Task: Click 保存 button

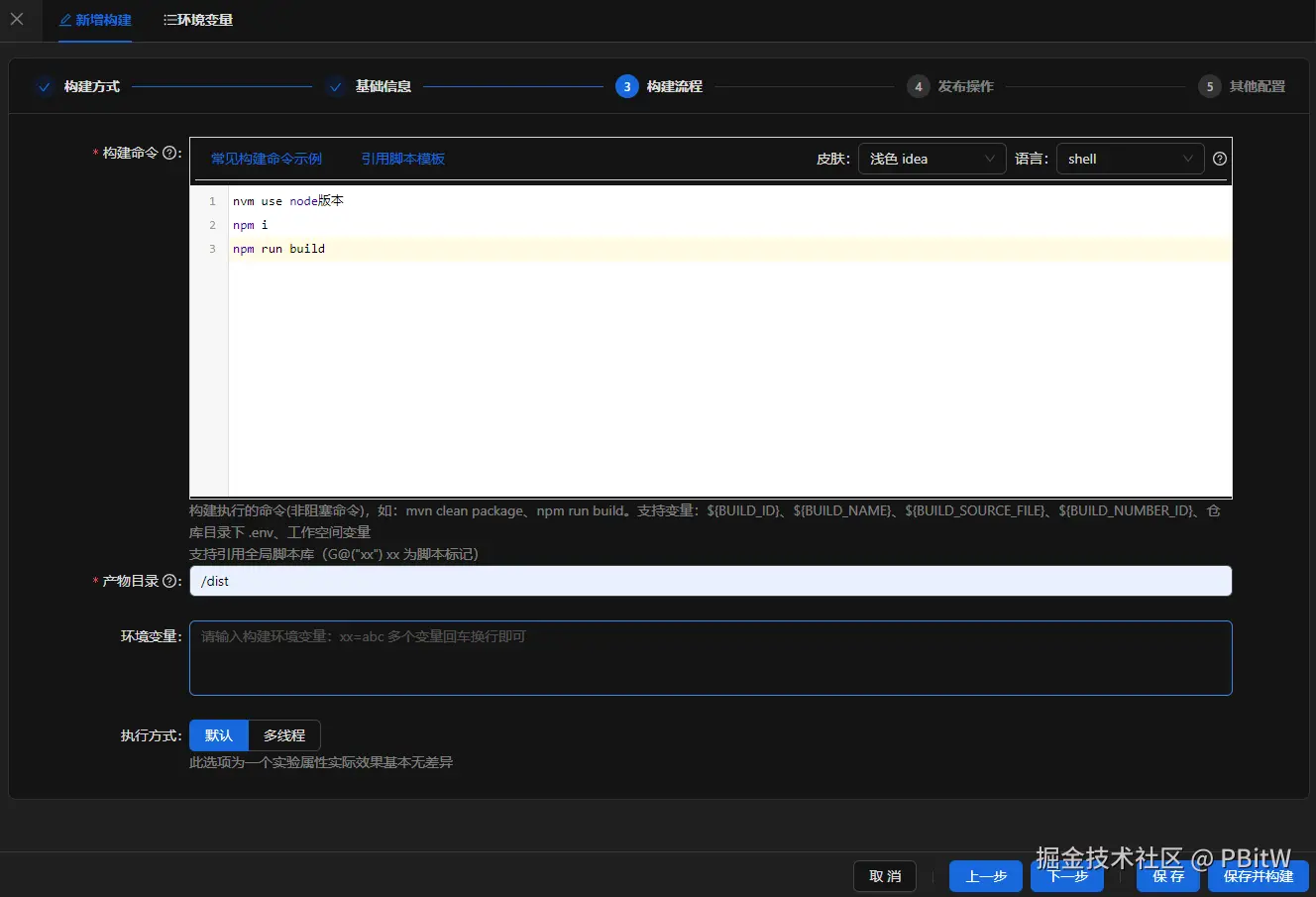Action: (x=1168, y=876)
